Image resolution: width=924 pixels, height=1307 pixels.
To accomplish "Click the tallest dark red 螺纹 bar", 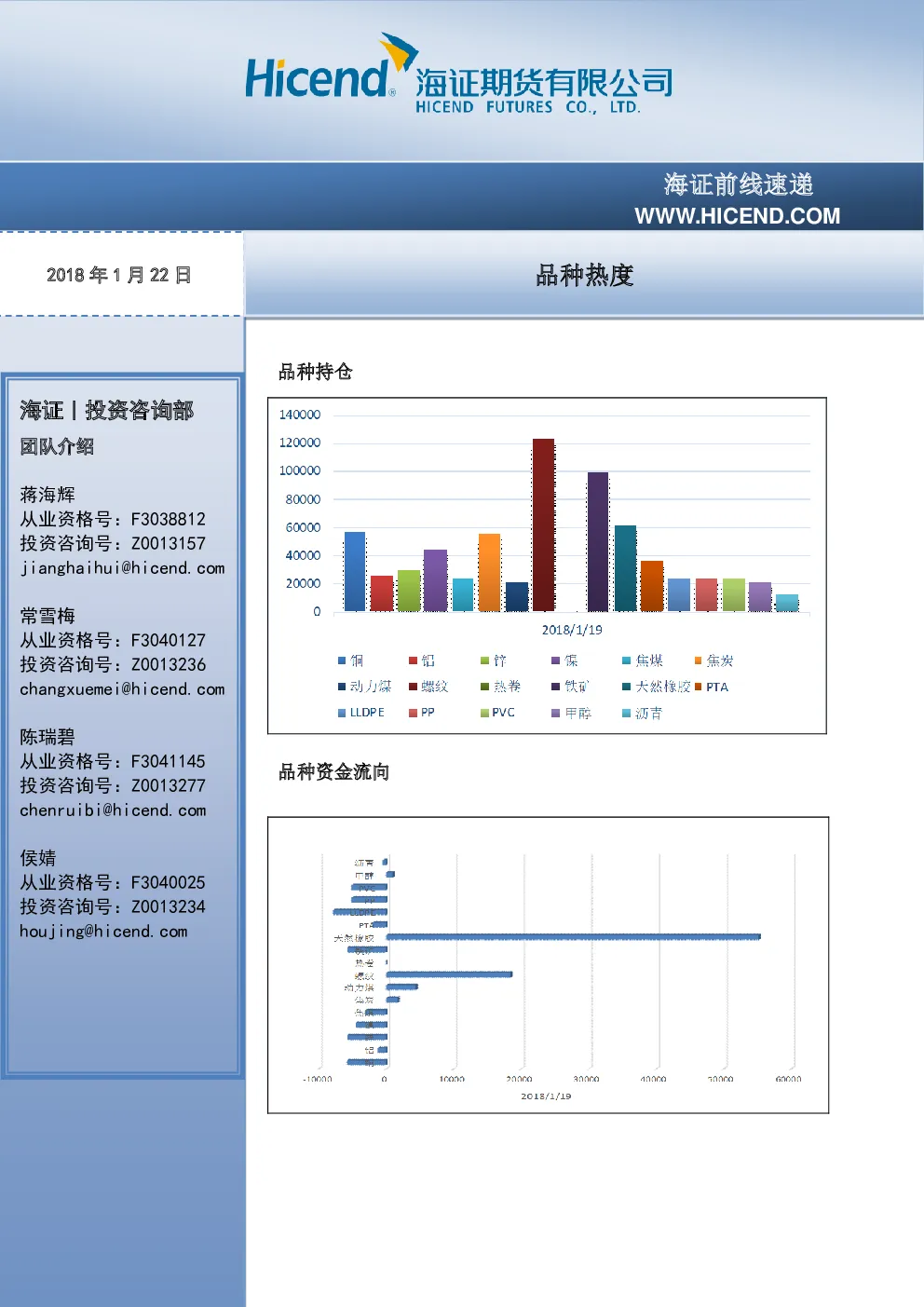I will click(543, 524).
